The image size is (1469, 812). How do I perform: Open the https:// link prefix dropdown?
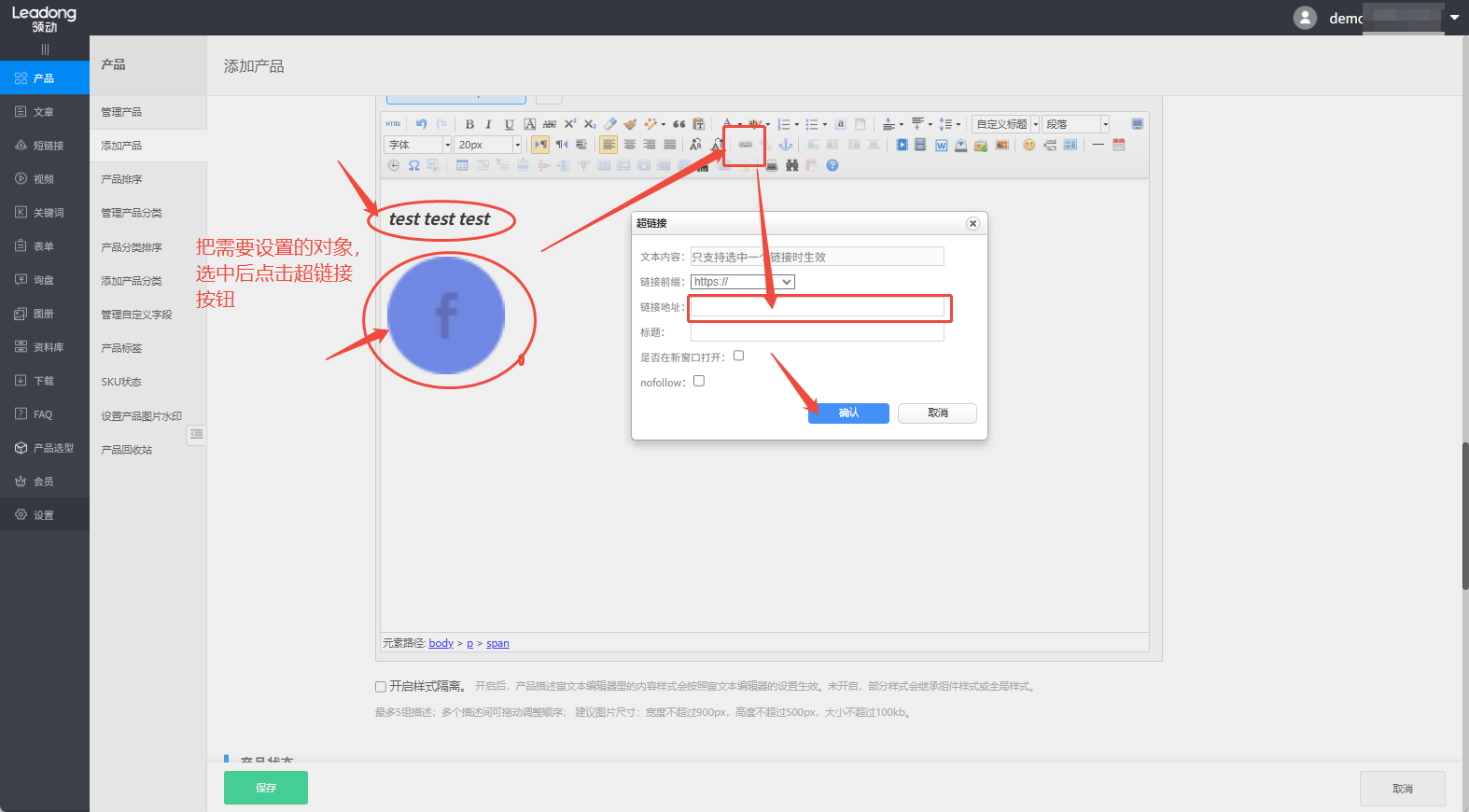click(x=743, y=282)
